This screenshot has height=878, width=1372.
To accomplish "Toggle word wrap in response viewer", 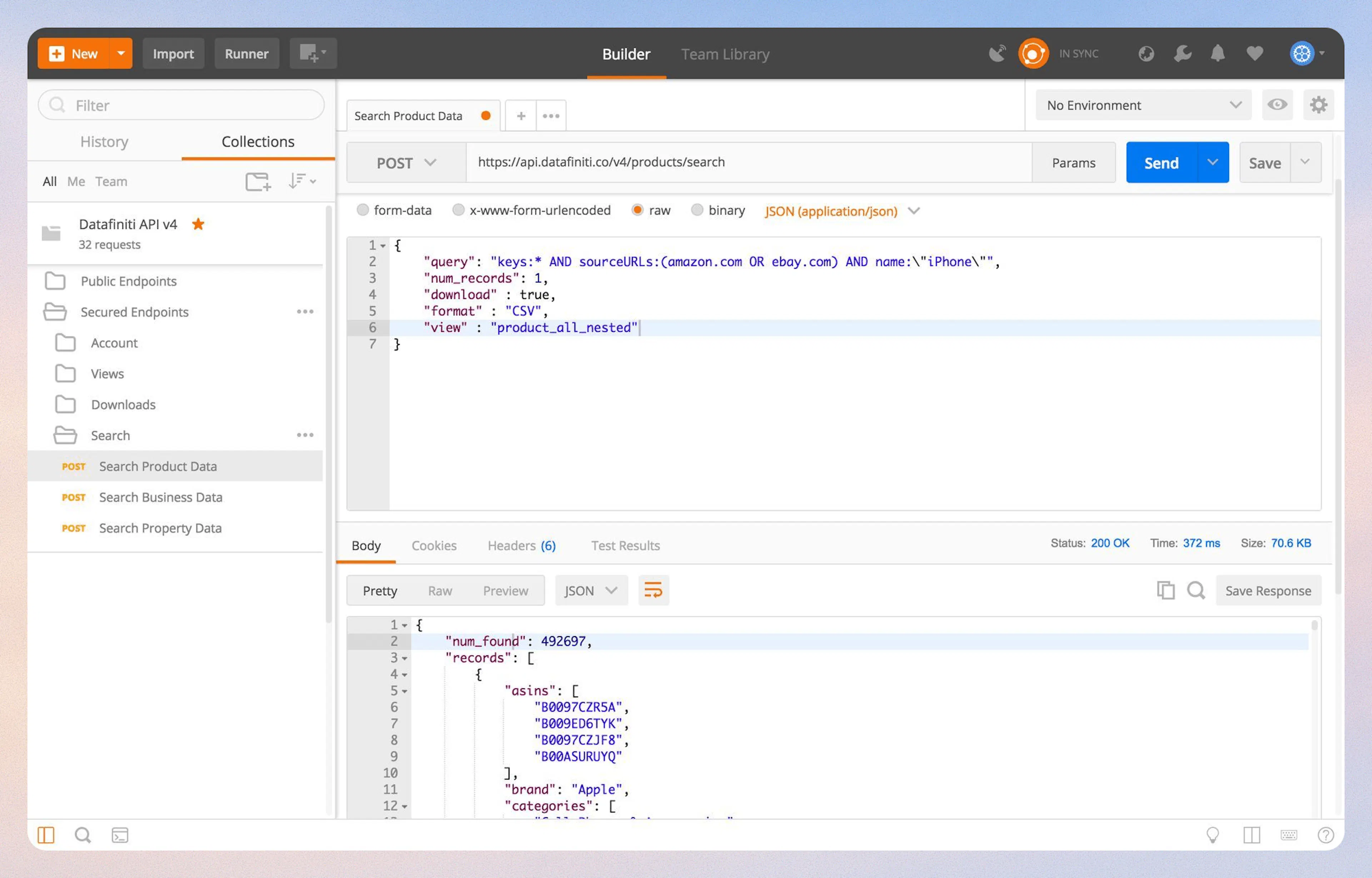I will pos(653,590).
